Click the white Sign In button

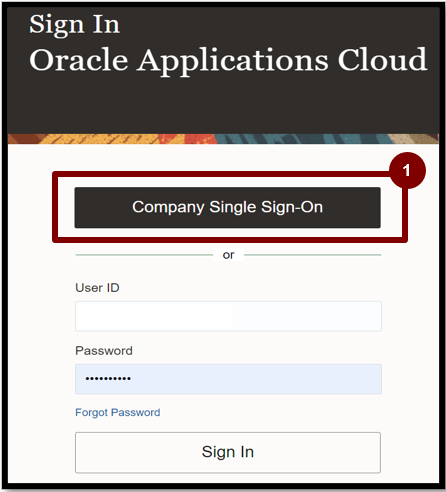[228, 452]
